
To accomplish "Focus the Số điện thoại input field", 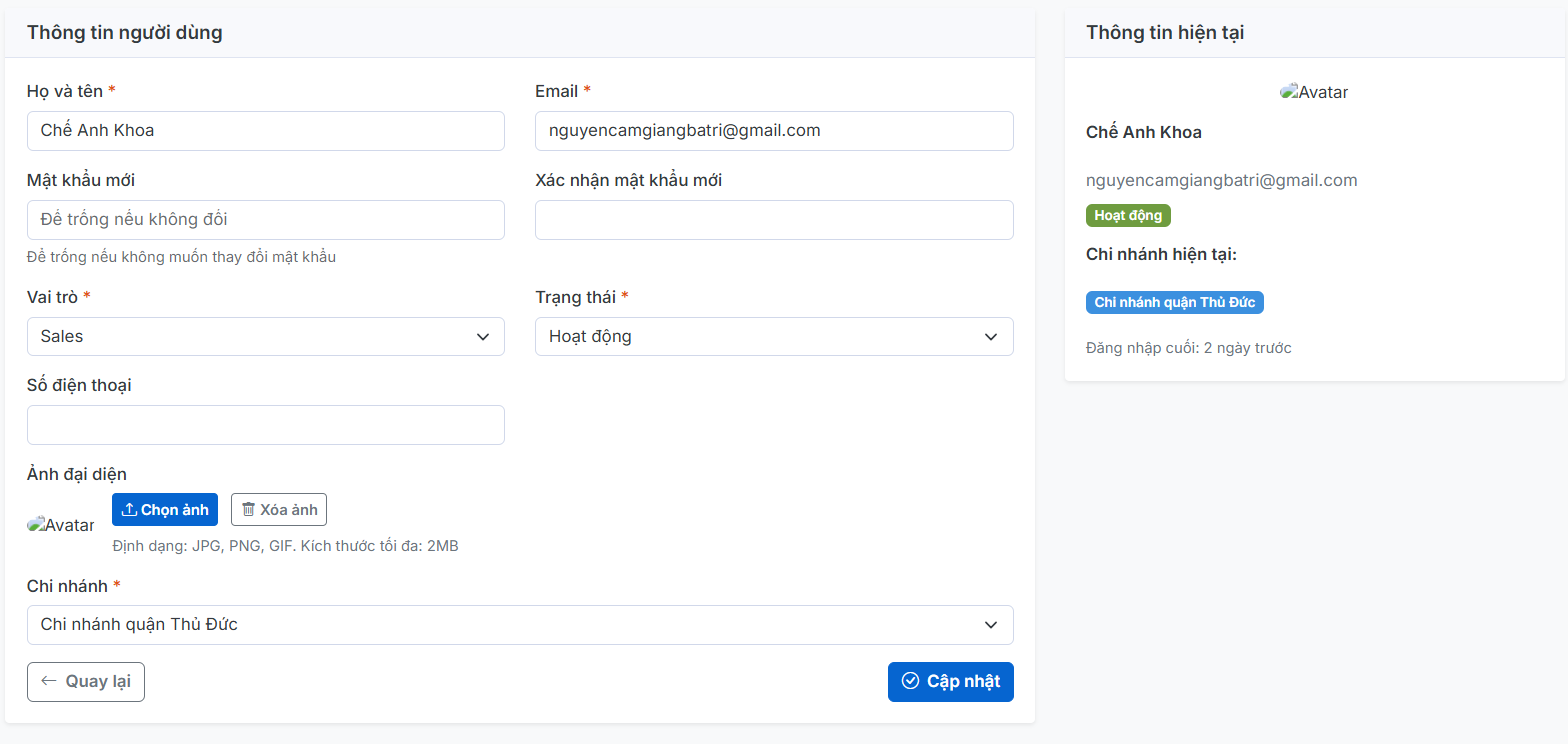I will point(265,425).
